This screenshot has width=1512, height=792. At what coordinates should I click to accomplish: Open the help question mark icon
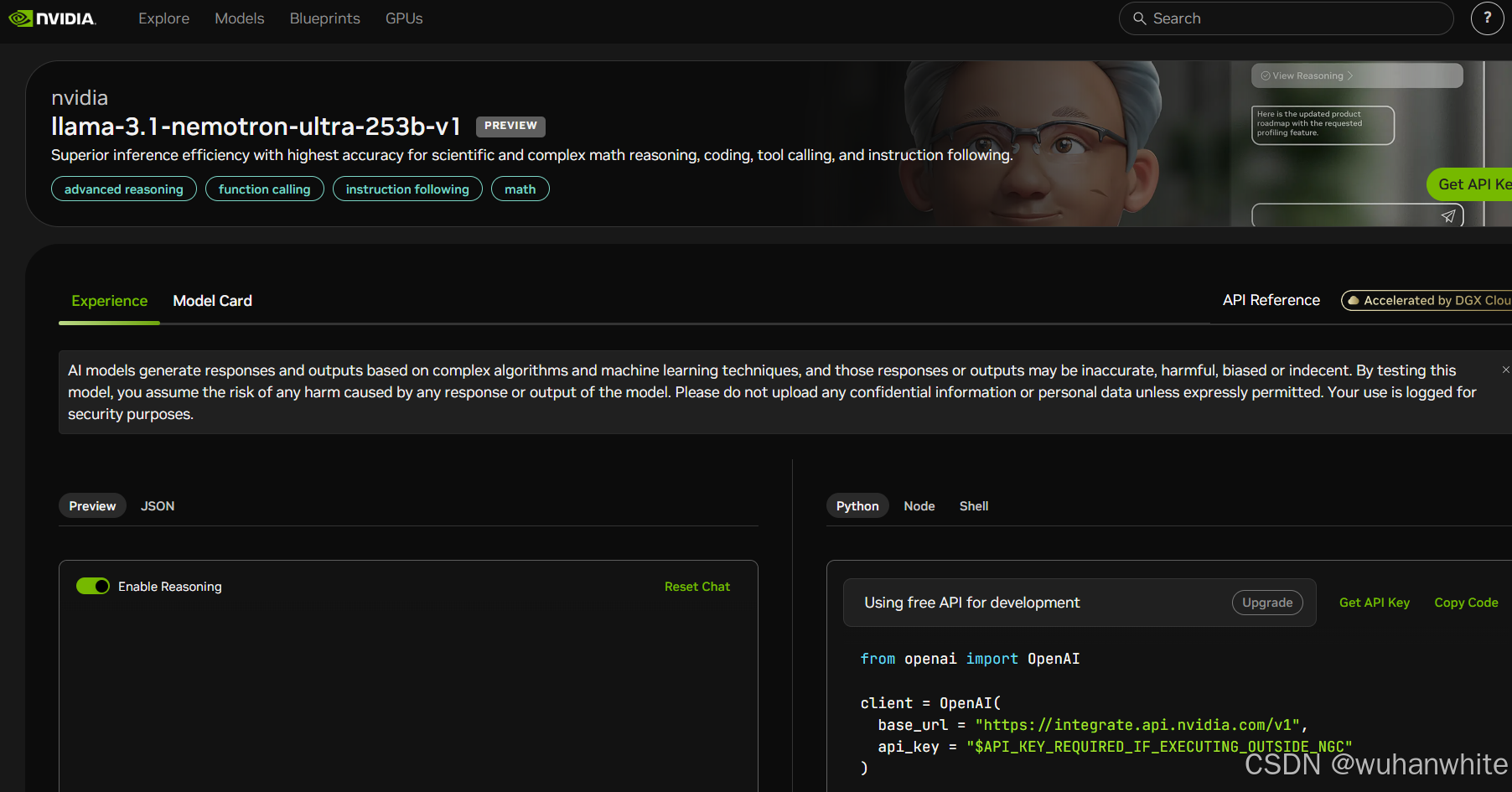point(1487,18)
